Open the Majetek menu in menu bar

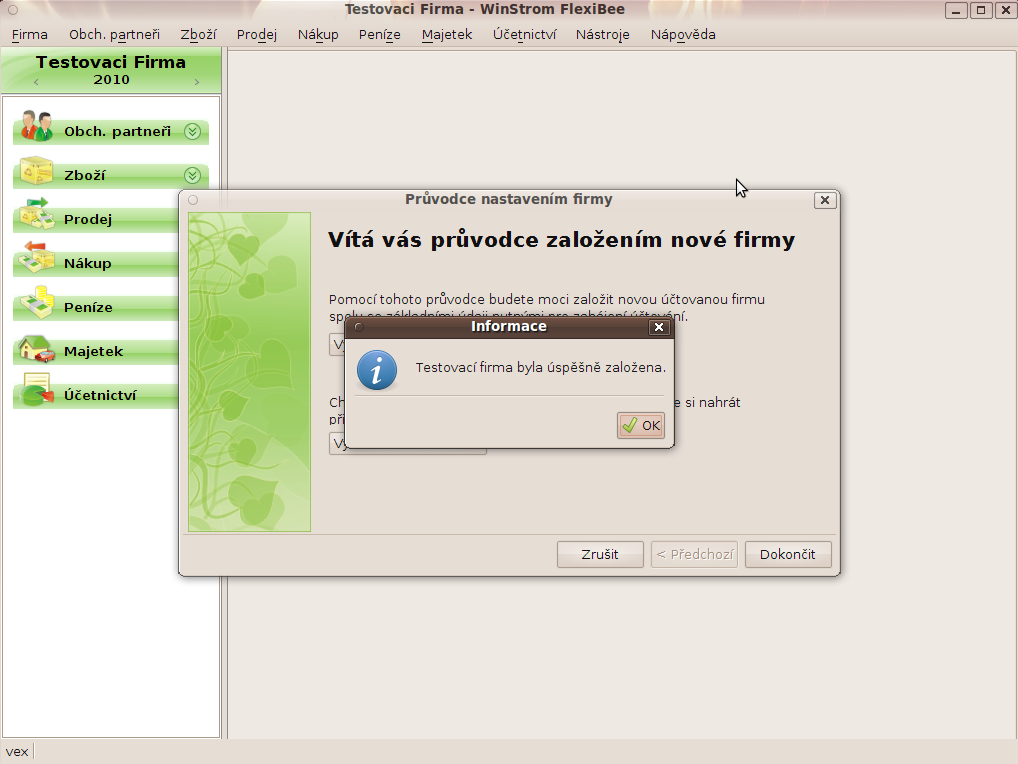(x=447, y=34)
